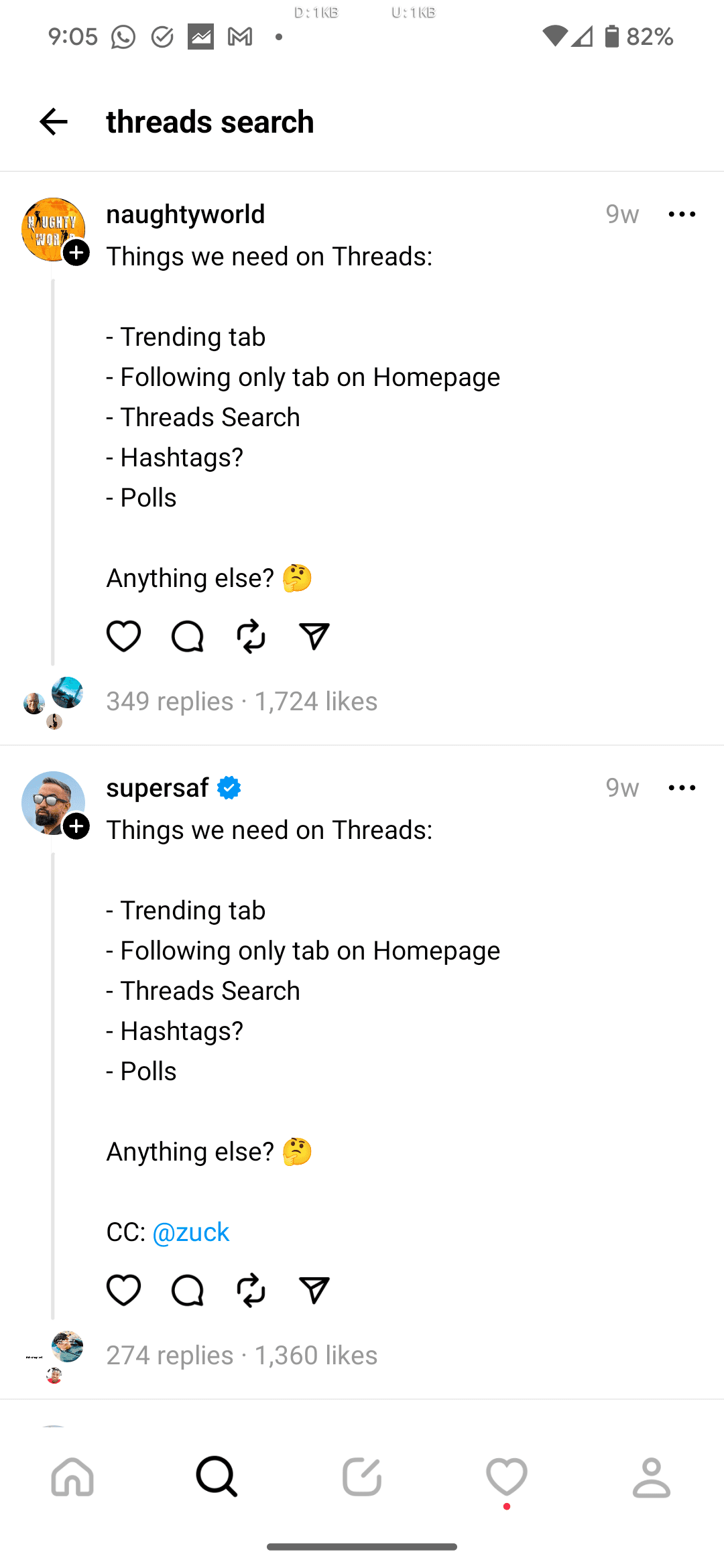Tap supersaf's verified badge
The image size is (724, 1568).
[x=228, y=787]
